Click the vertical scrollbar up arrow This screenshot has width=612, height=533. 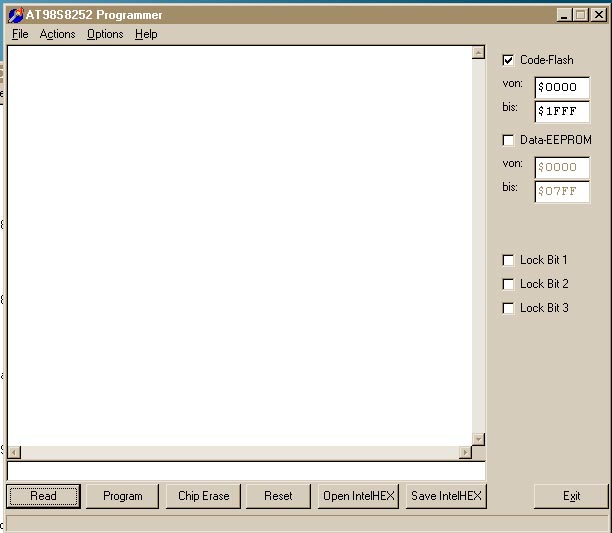tap(479, 52)
